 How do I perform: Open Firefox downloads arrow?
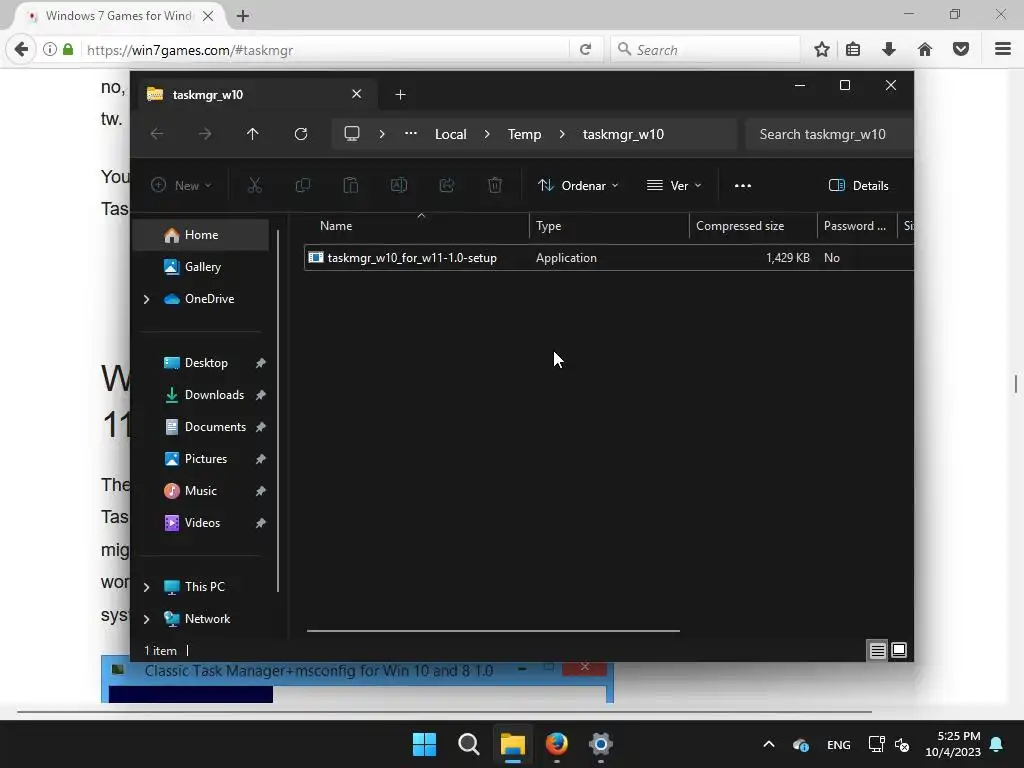[889, 50]
